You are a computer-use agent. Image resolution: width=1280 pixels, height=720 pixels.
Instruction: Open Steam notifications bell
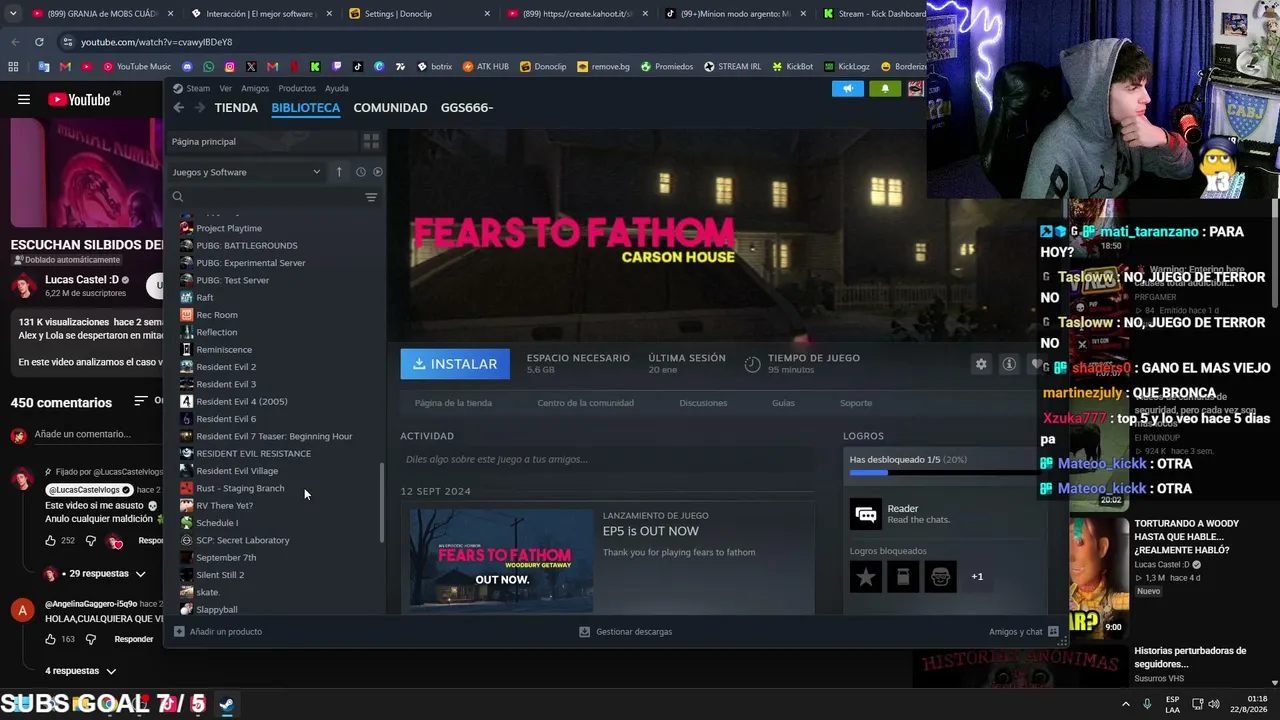click(x=885, y=88)
